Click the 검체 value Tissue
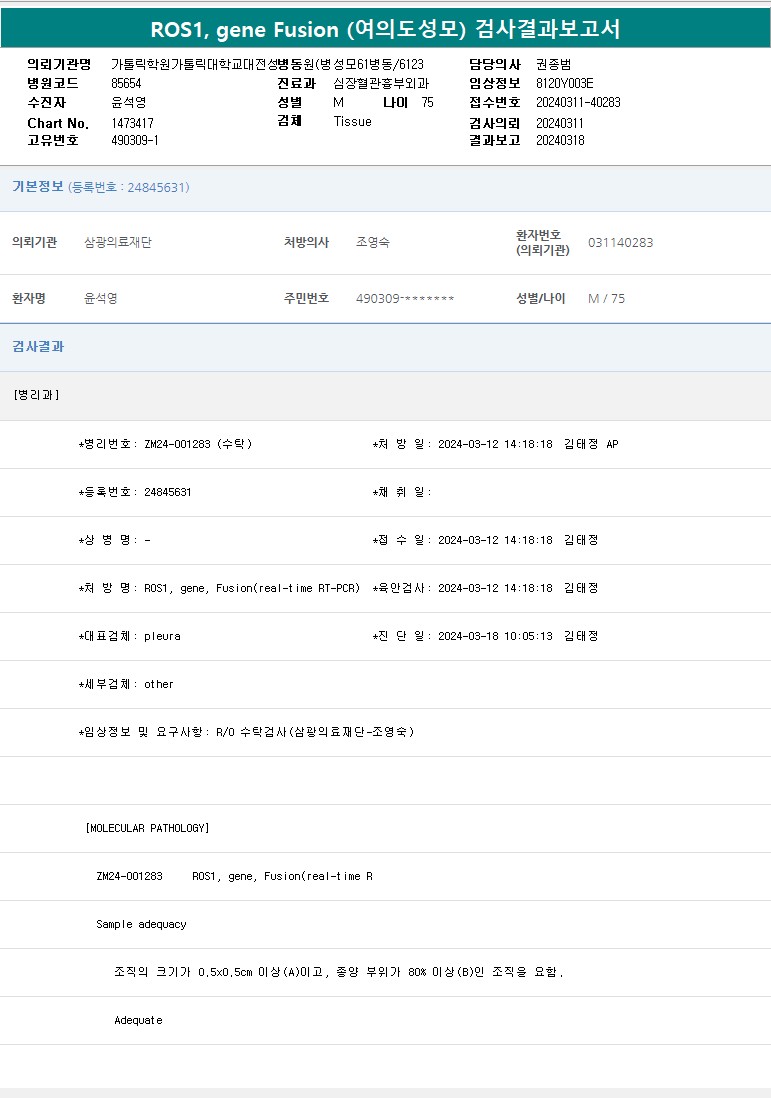The image size is (771, 1098). 352,122
